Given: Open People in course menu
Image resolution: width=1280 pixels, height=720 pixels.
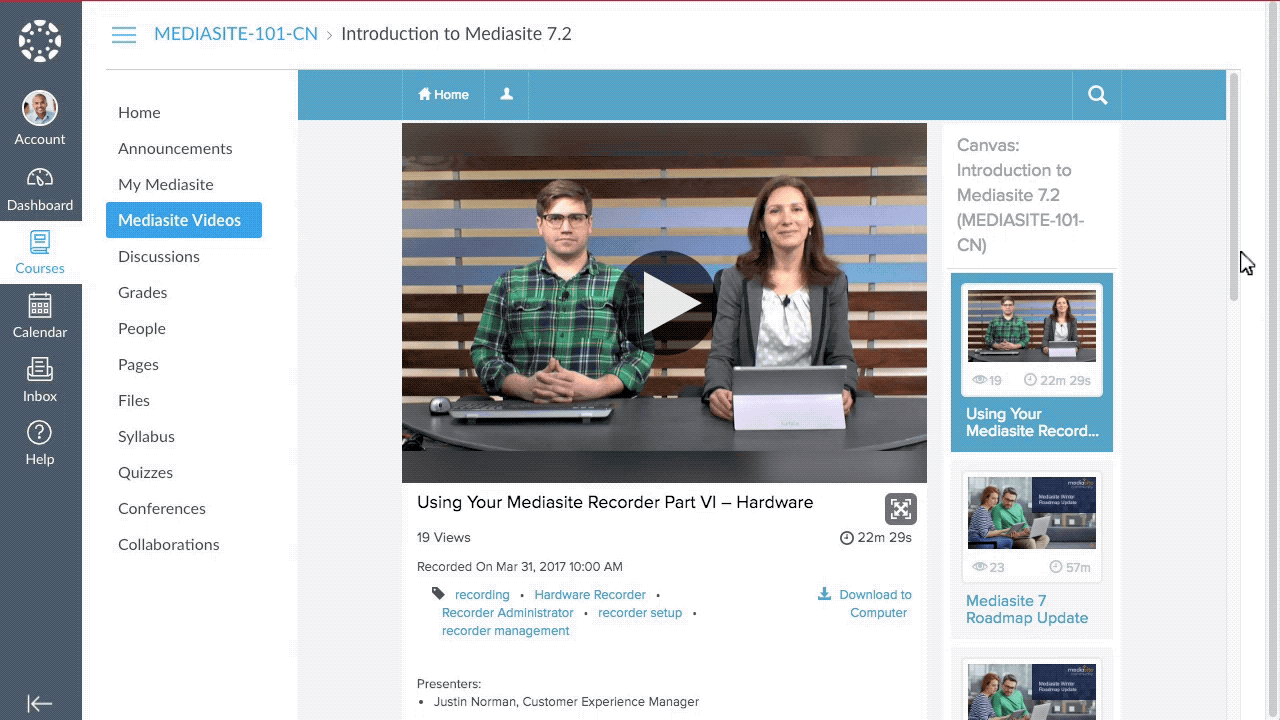Looking at the screenshot, I should point(142,329).
